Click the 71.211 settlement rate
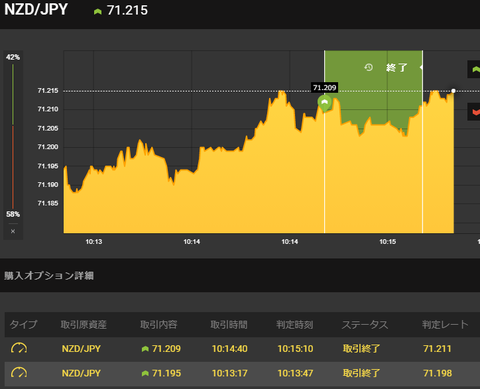Viewport: 480px width, 389px height. pos(437,349)
